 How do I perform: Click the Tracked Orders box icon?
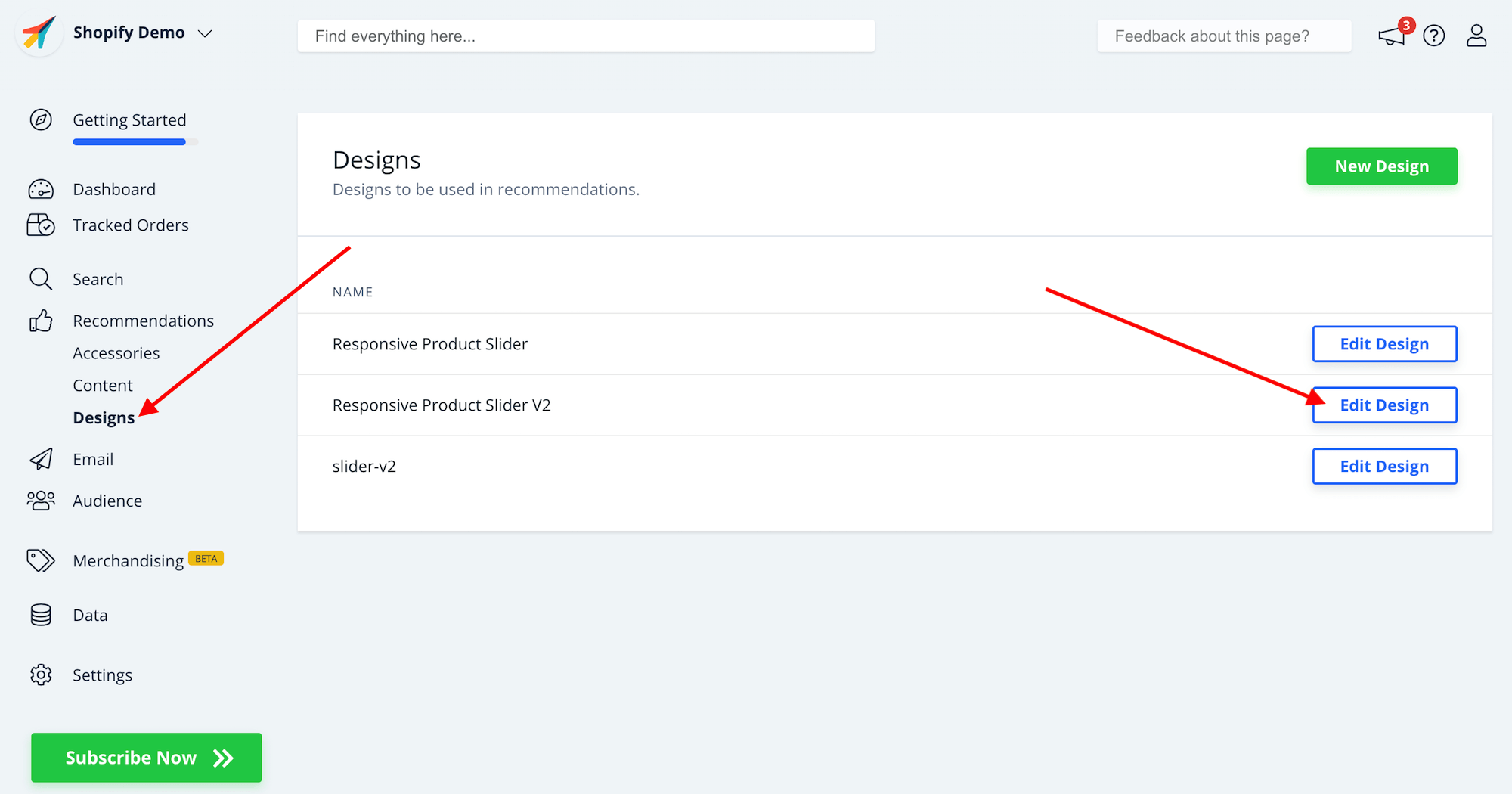pyautogui.click(x=41, y=225)
